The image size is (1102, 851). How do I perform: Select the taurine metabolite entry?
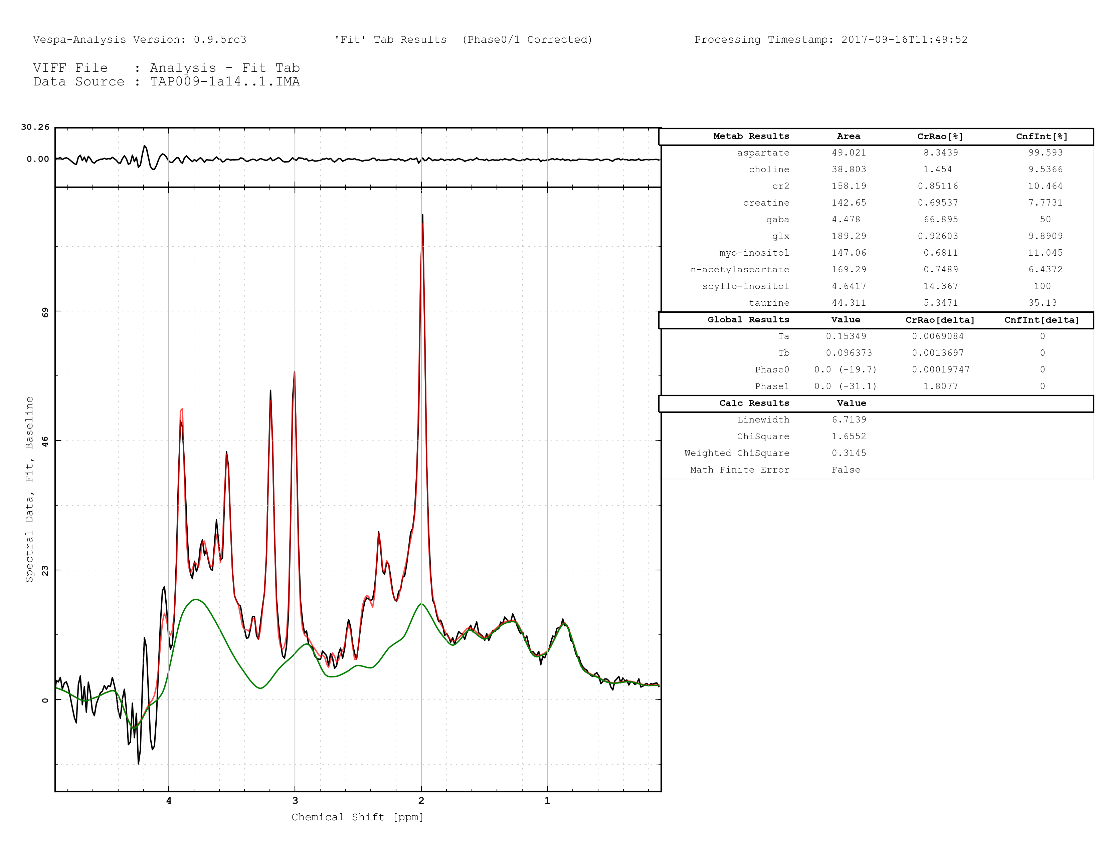coord(770,303)
